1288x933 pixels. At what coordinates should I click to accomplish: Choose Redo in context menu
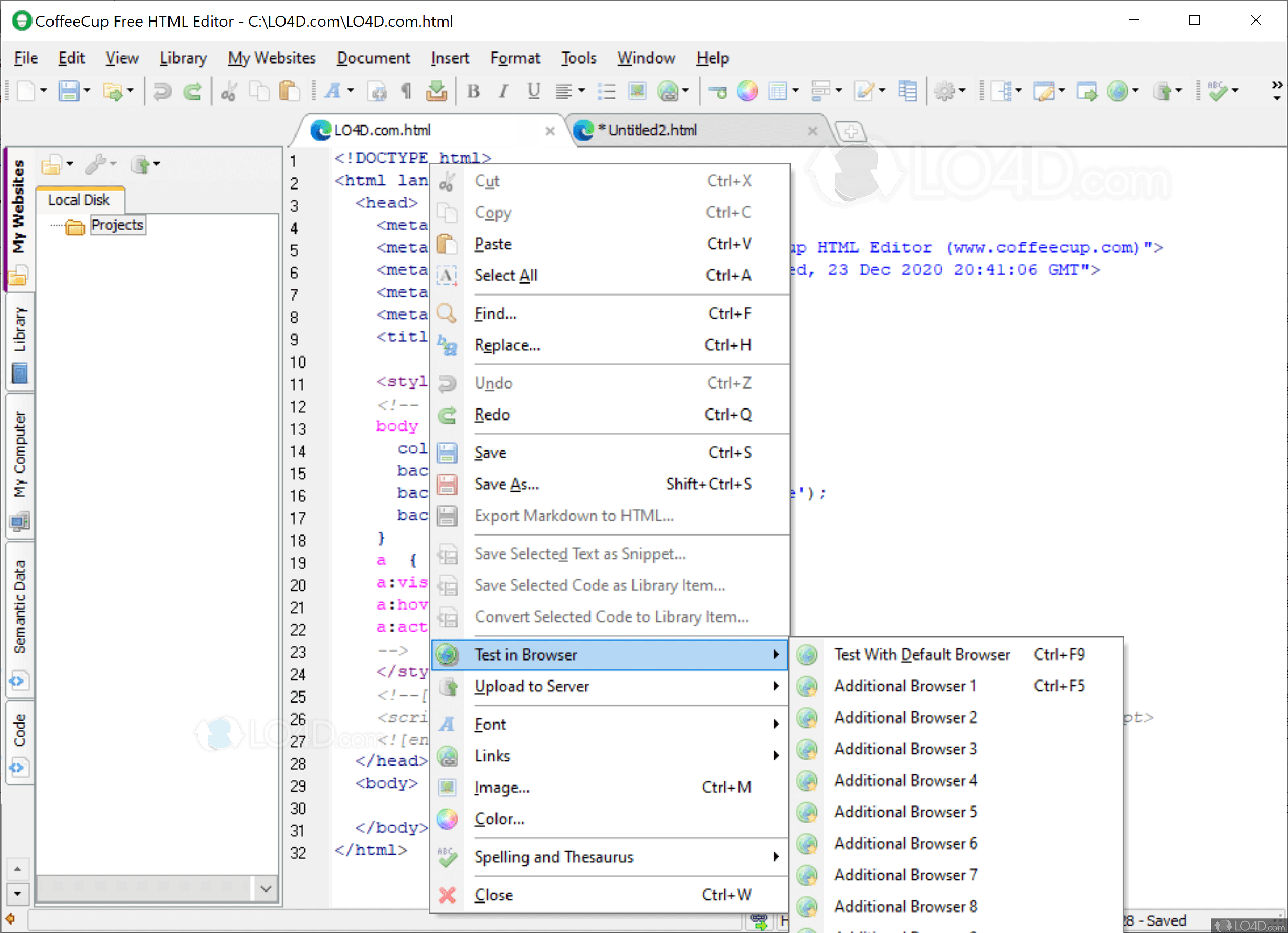click(610, 415)
